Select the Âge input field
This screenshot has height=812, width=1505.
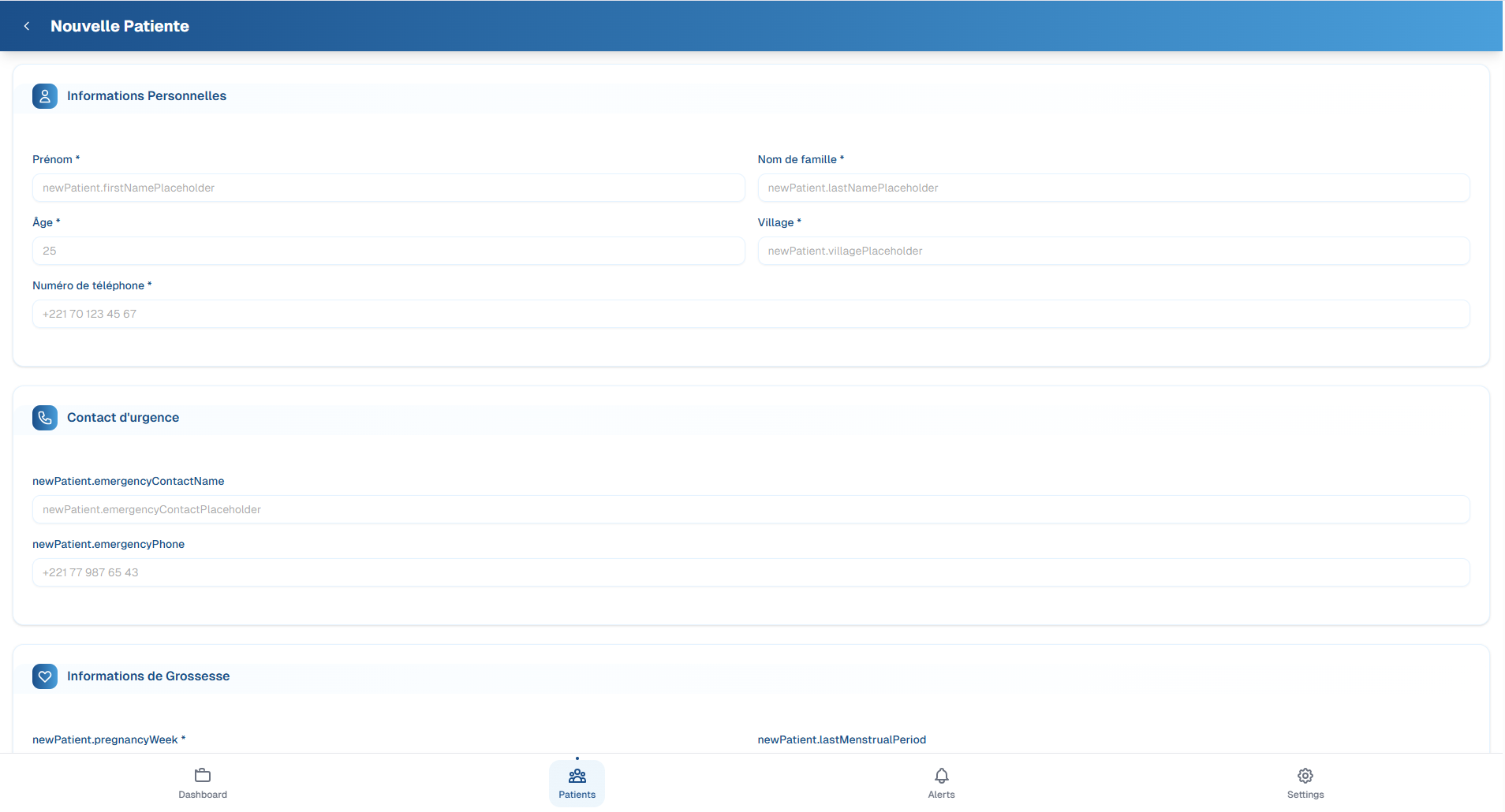388,251
